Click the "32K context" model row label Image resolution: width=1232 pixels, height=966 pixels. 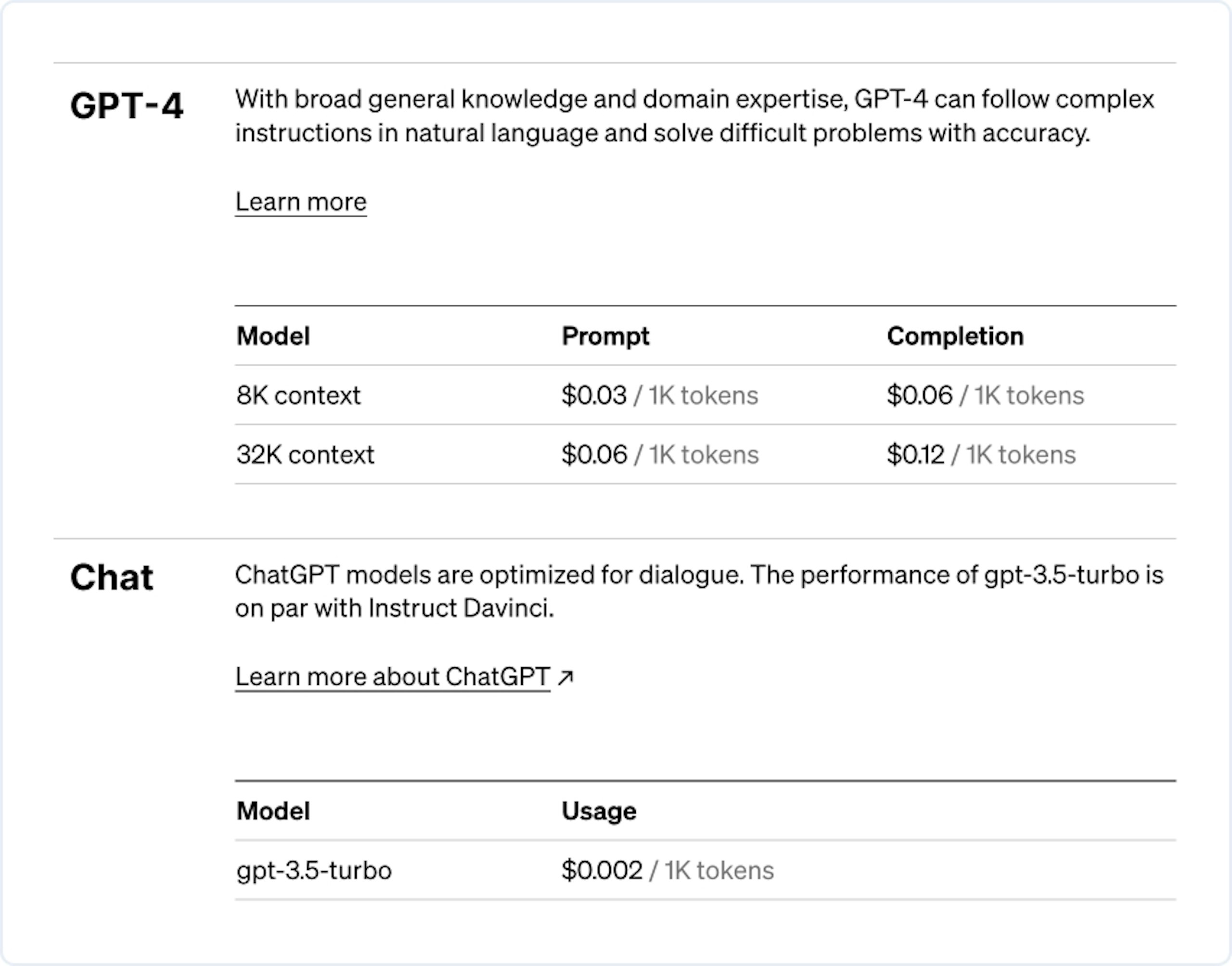(305, 455)
